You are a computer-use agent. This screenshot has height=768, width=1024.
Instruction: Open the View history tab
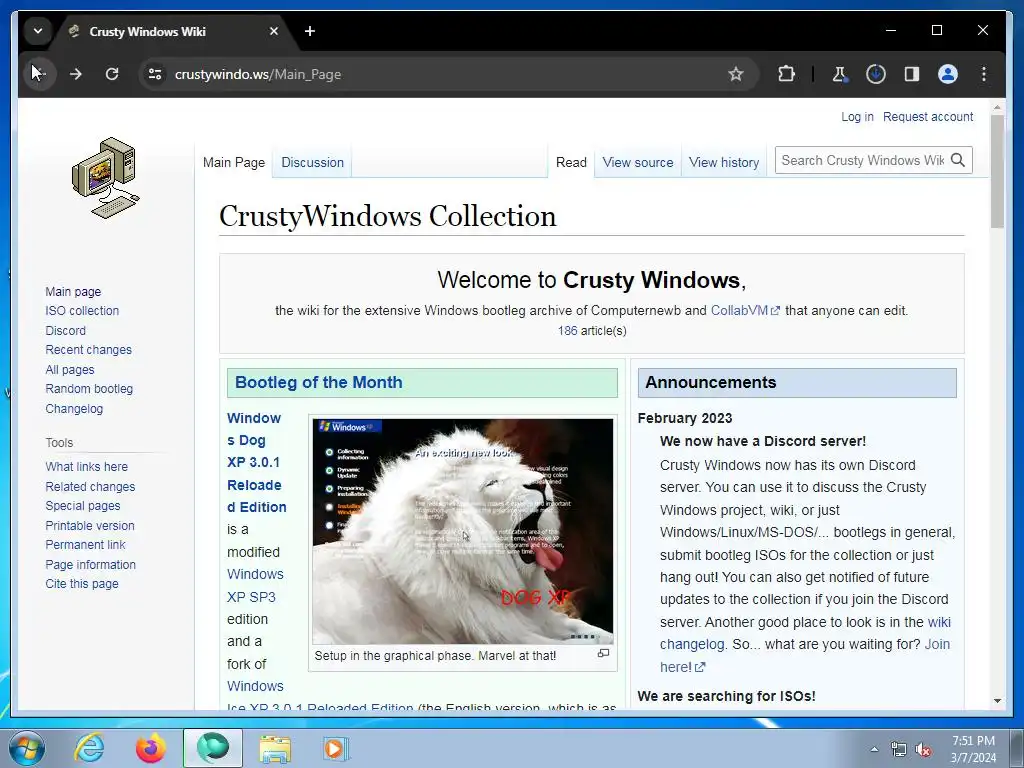(x=724, y=162)
